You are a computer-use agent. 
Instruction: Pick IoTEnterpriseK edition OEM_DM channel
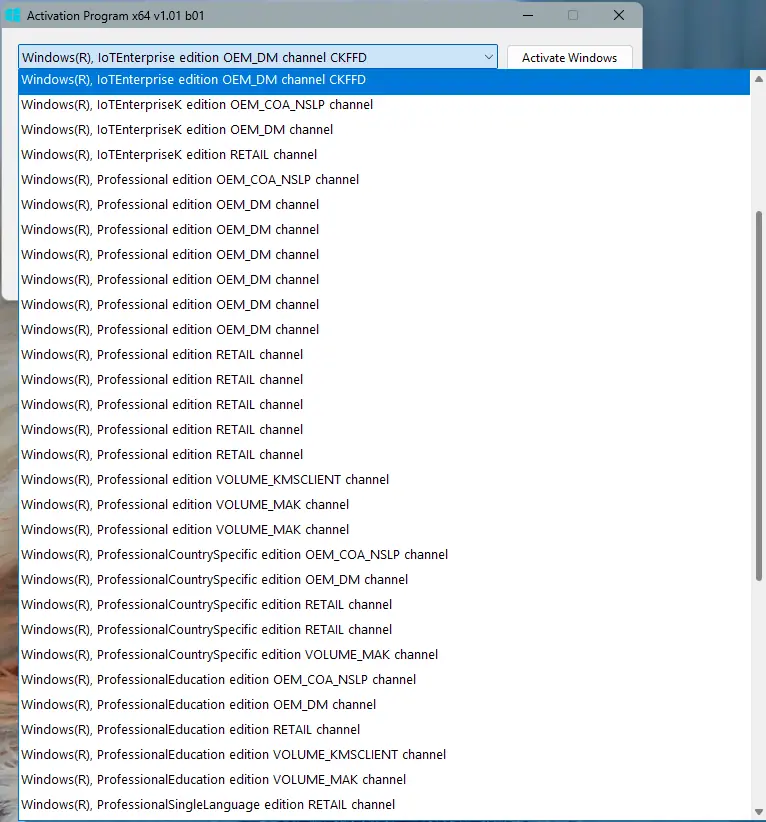coord(384,129)
